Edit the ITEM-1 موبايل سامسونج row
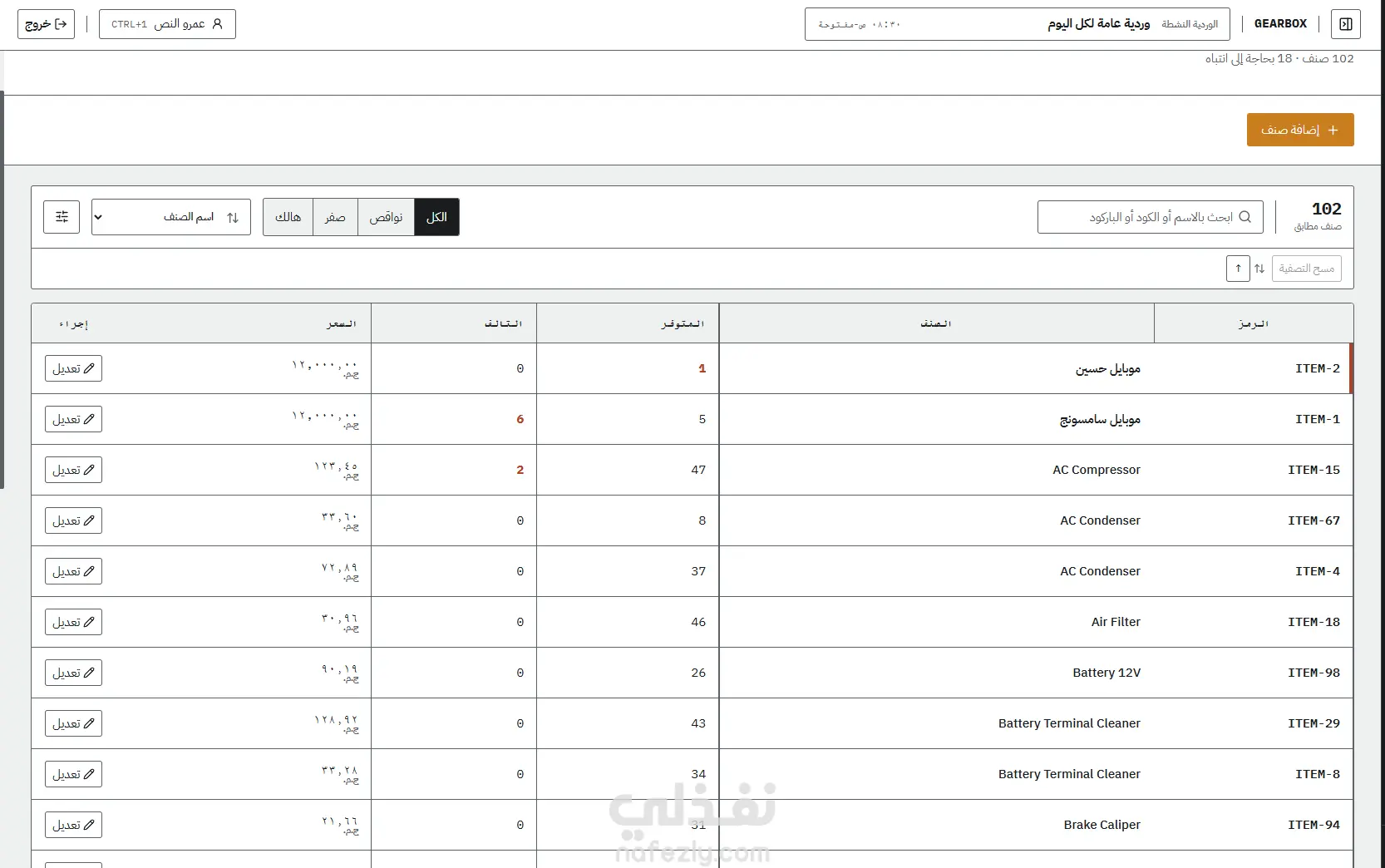 click(73, 419)
